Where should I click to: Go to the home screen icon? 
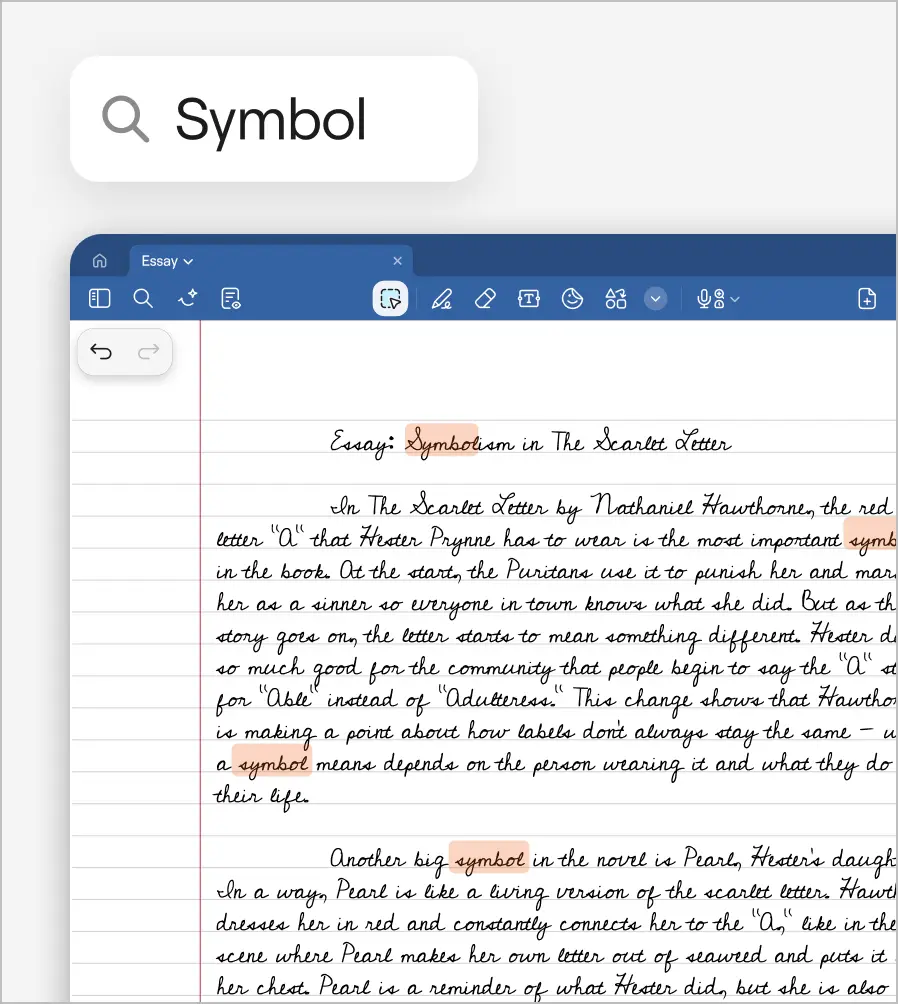pyautogui.click(x=99, y=261)
